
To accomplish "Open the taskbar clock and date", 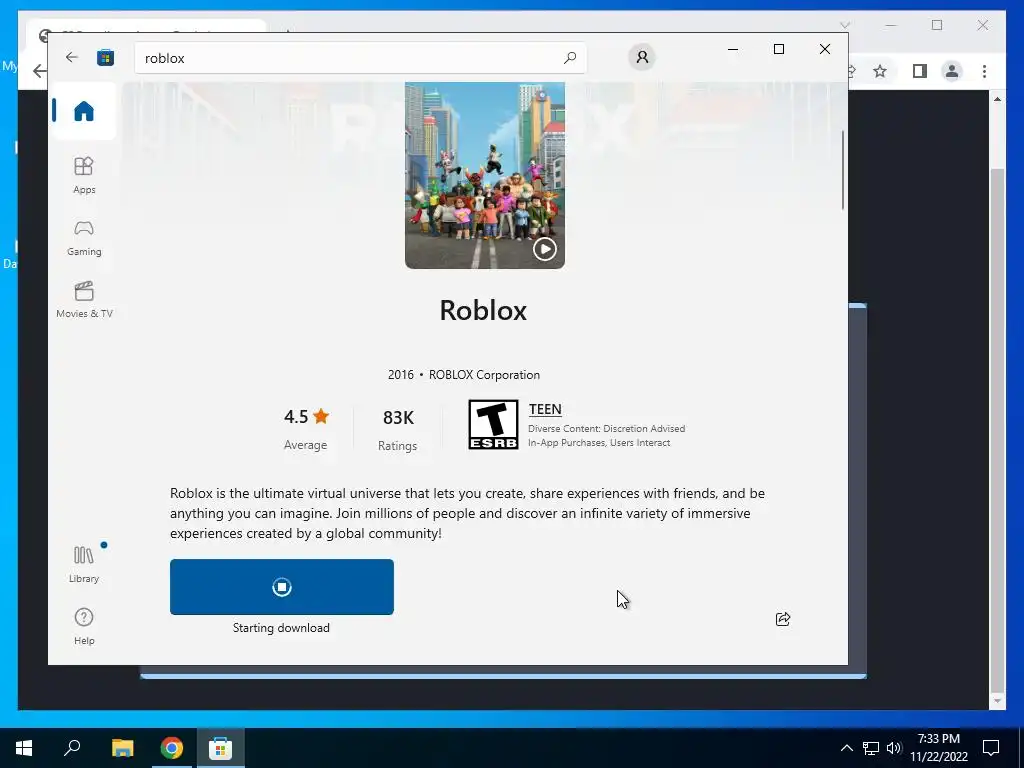I will coord(939,748).
